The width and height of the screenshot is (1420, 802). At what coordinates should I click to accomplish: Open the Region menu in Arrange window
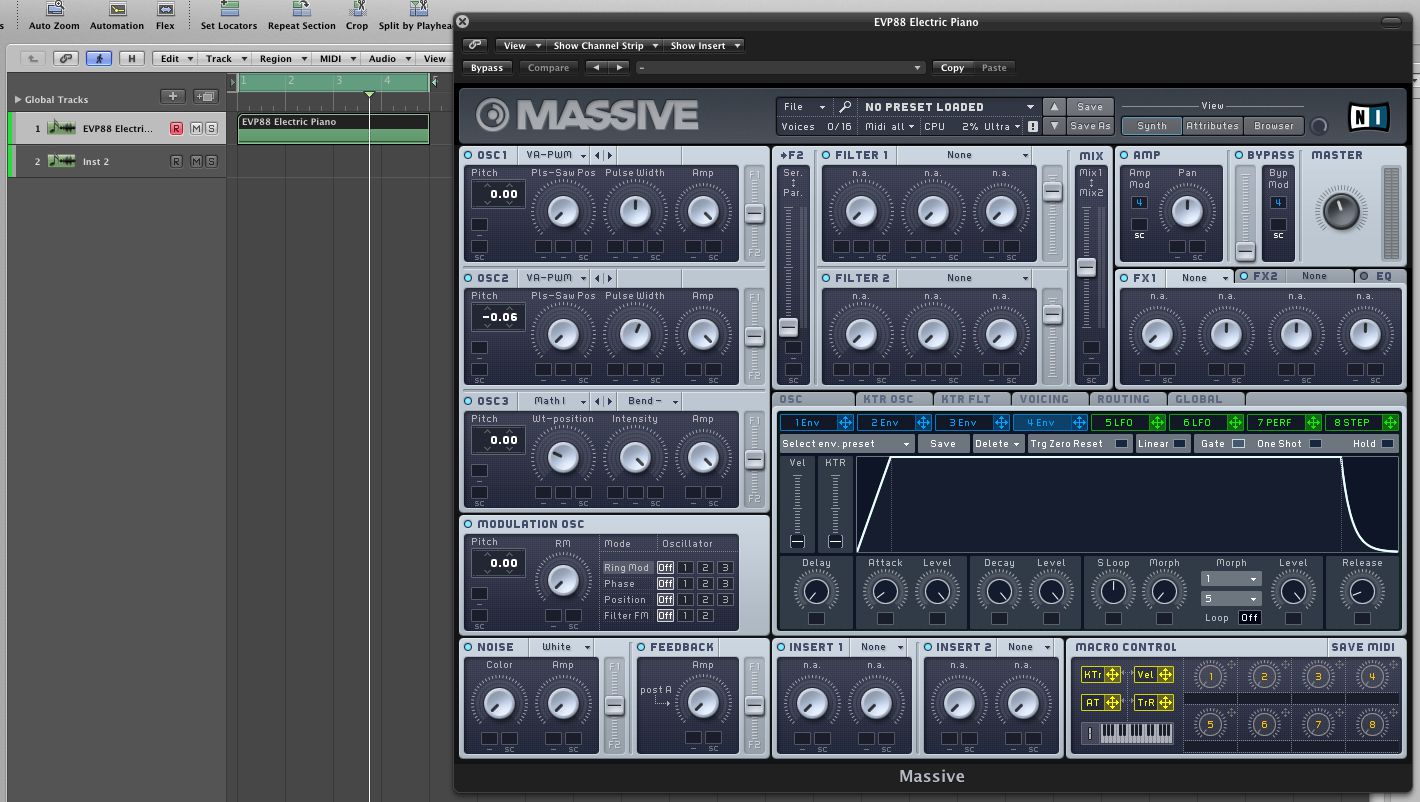click(x=281, y=59)
